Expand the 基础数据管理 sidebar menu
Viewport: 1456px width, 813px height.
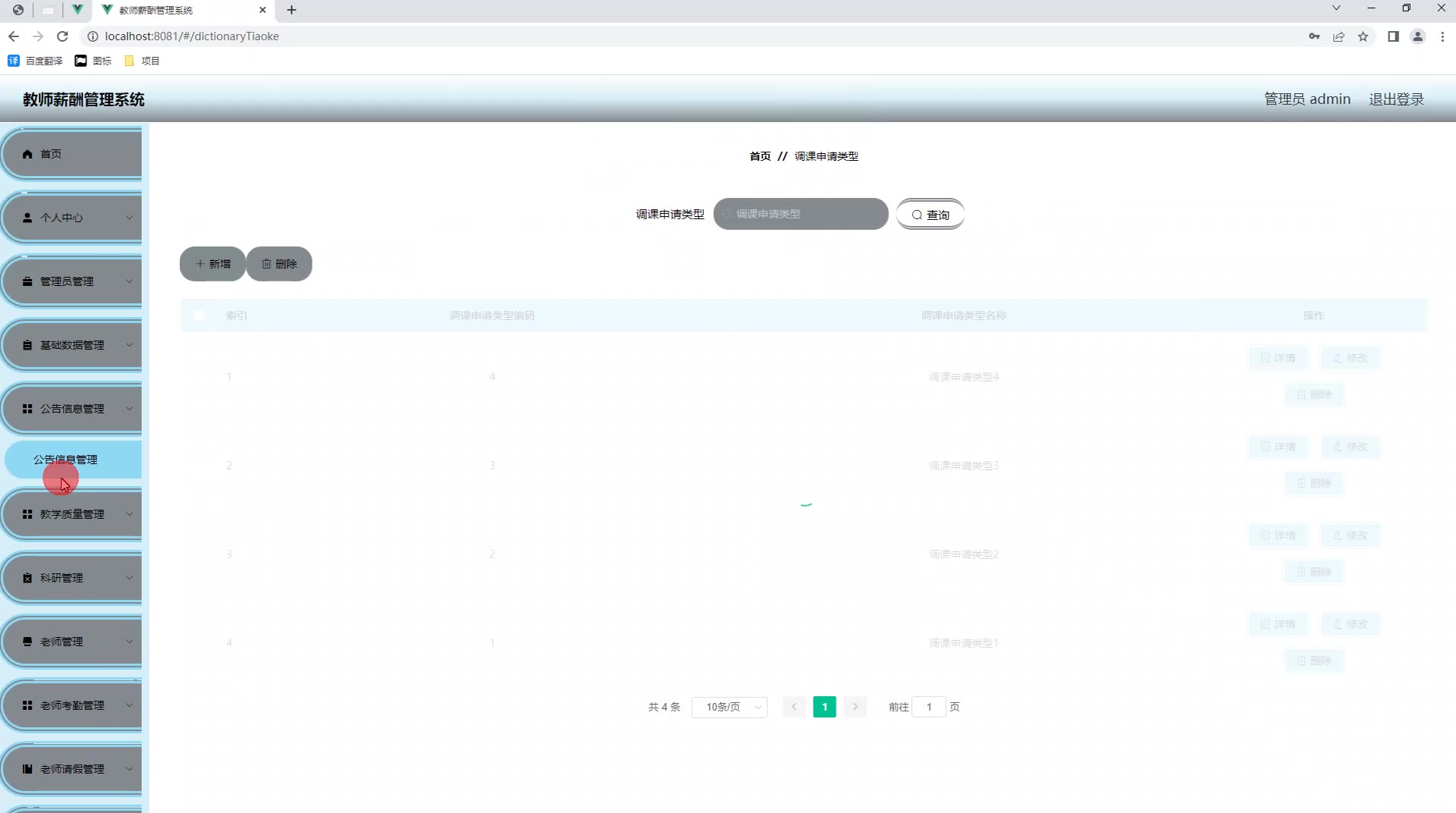[72, 345]
